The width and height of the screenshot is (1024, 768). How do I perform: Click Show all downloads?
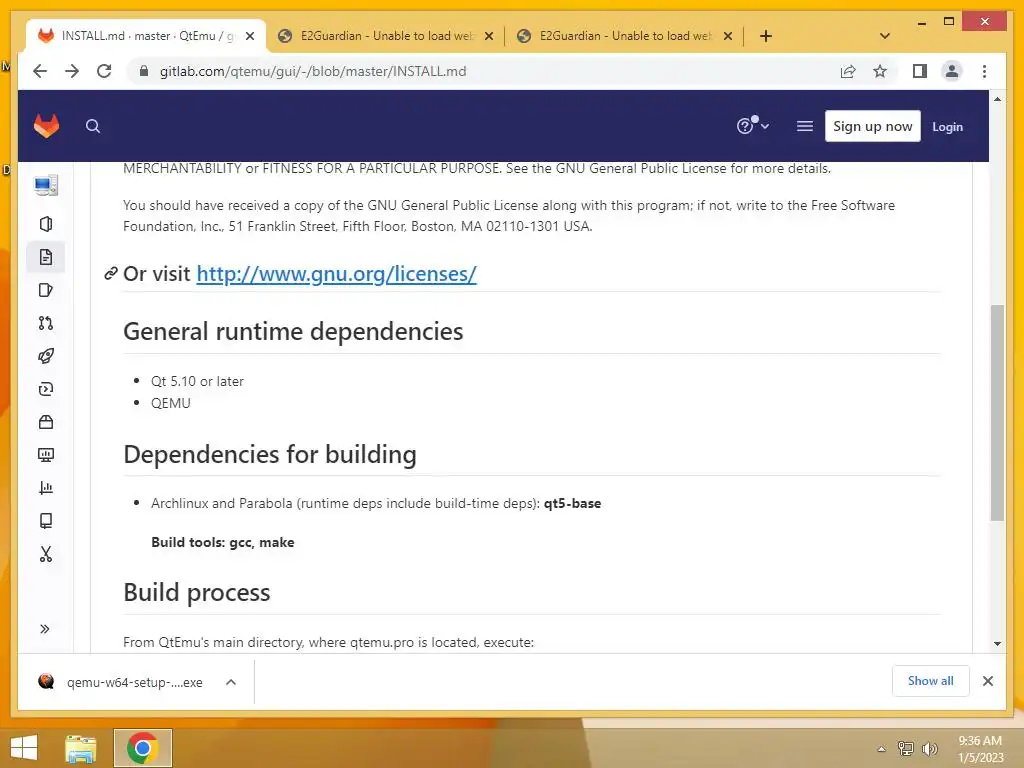coord(931,681)
